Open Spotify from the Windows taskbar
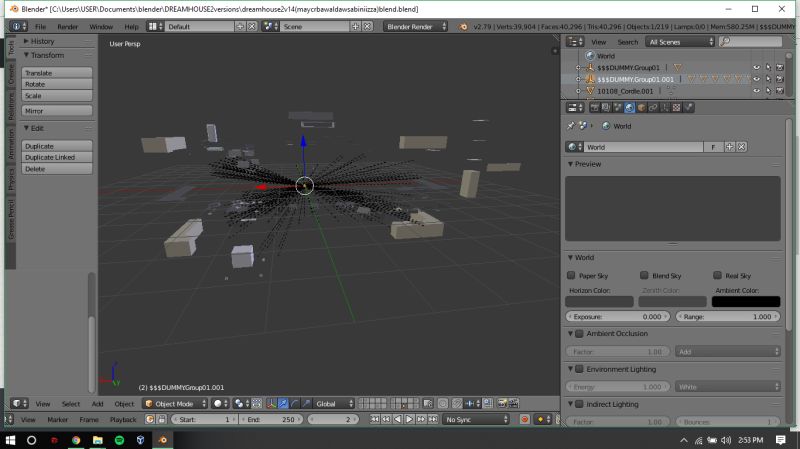 click(119, 440)
